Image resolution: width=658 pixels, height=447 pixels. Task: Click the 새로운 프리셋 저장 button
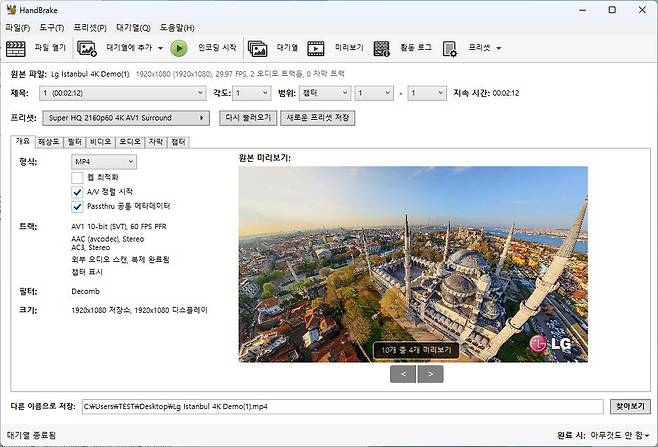pyautogui.click(x=318, y=118)
